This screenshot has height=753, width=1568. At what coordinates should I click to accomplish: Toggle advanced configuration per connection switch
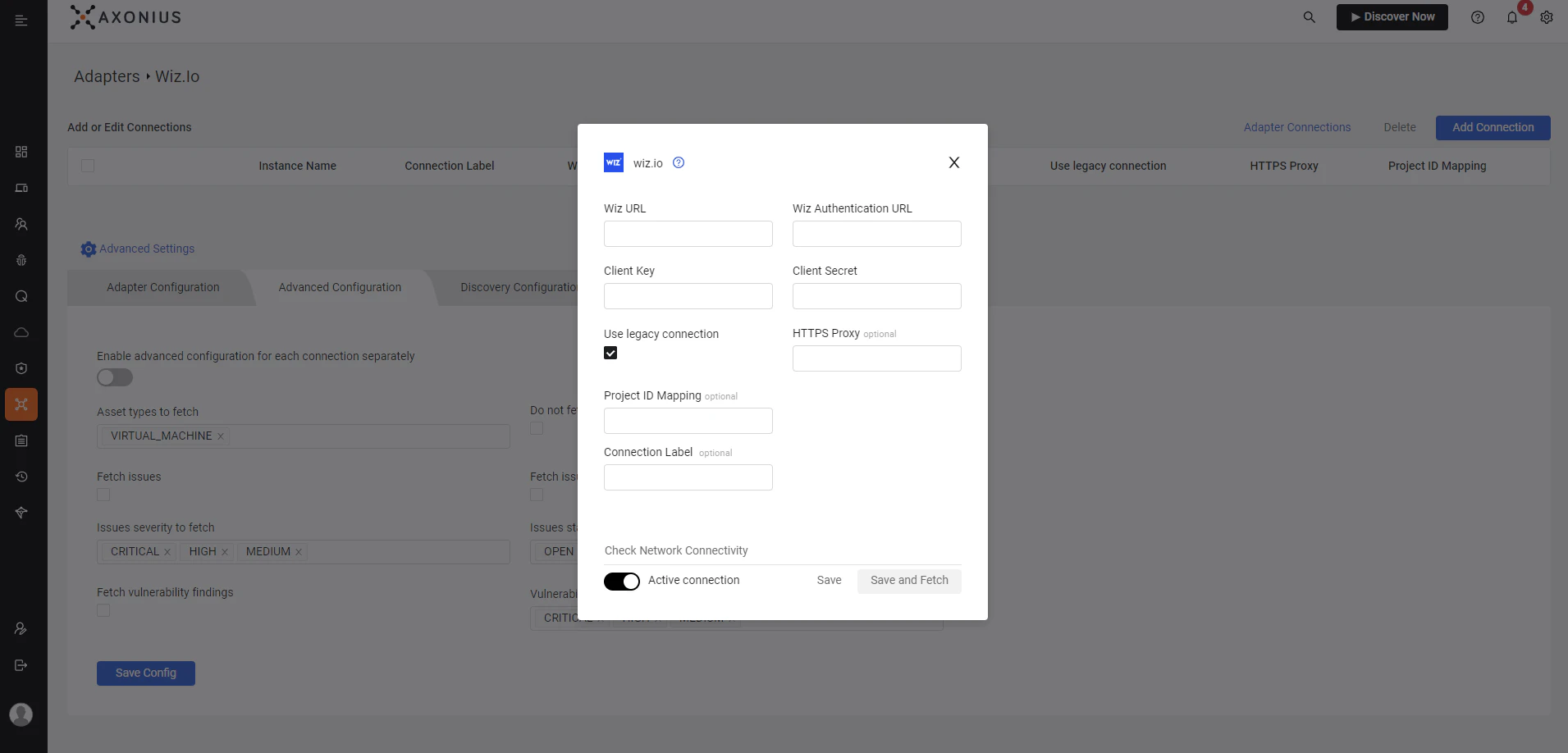point(115,377)
